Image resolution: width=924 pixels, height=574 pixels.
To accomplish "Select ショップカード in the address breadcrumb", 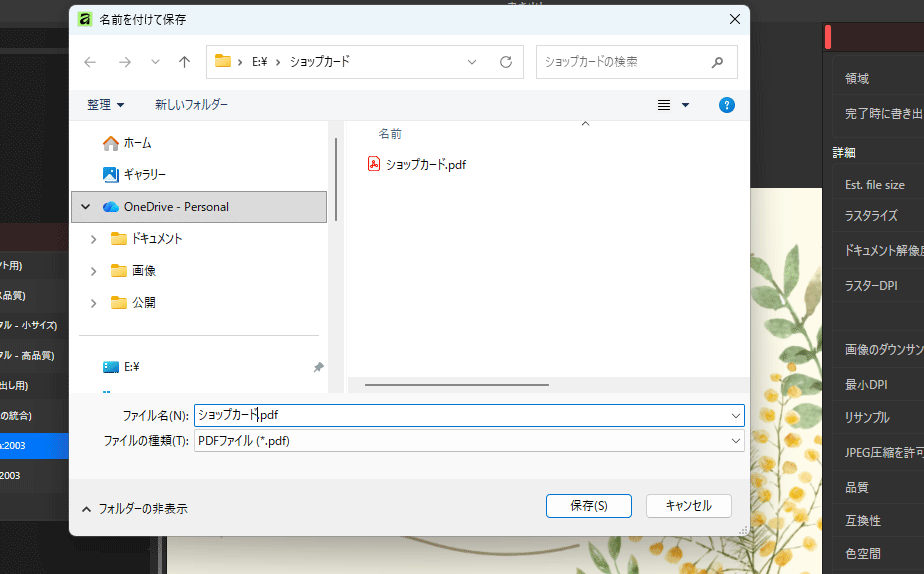I will tap(319, 62).
